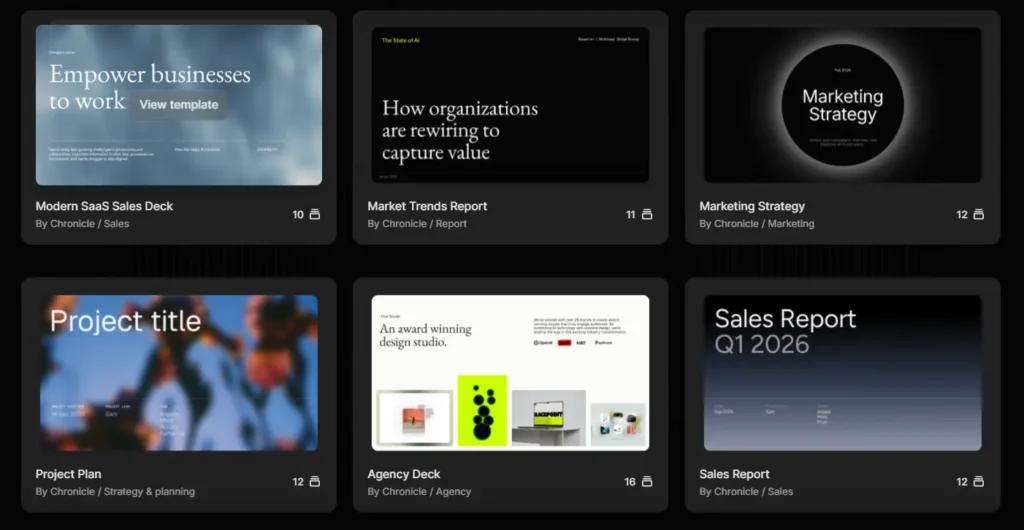
Task: Click the Market Trends Report title
Action: tap(427, 206)
